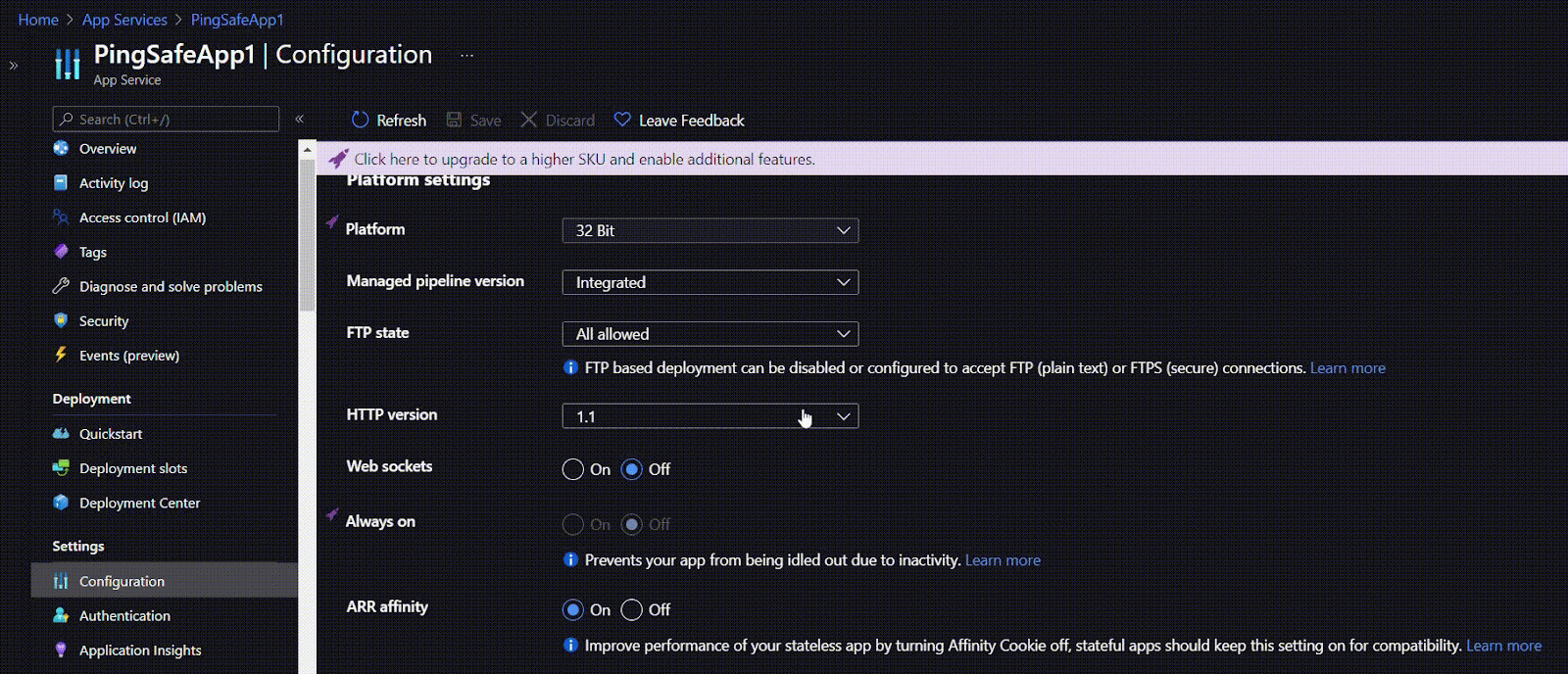Open Access control (IAM) icon
Screen dimensions: 1568x674
click(x=61, y=217)
